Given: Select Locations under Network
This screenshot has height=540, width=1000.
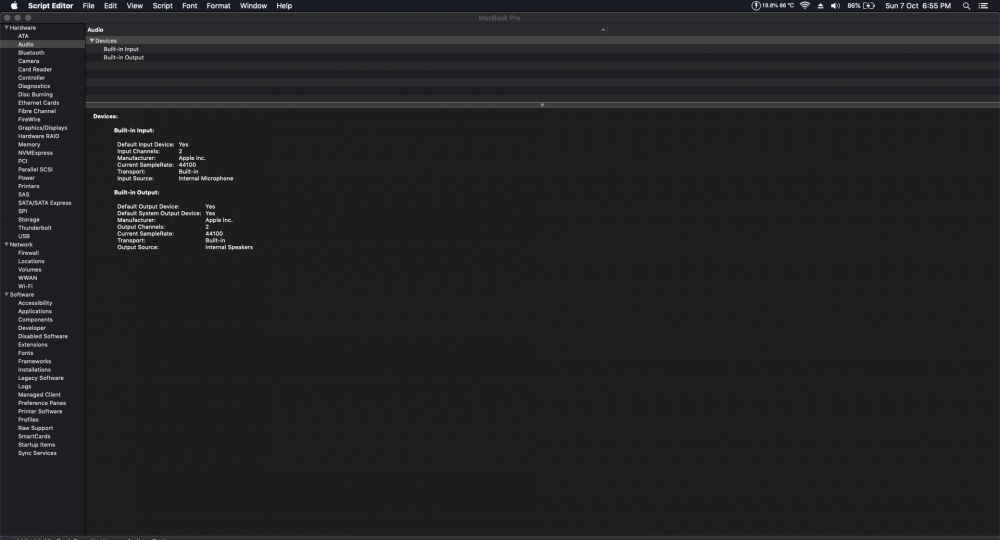Looking at the screenshot, I should coord(31,261).
